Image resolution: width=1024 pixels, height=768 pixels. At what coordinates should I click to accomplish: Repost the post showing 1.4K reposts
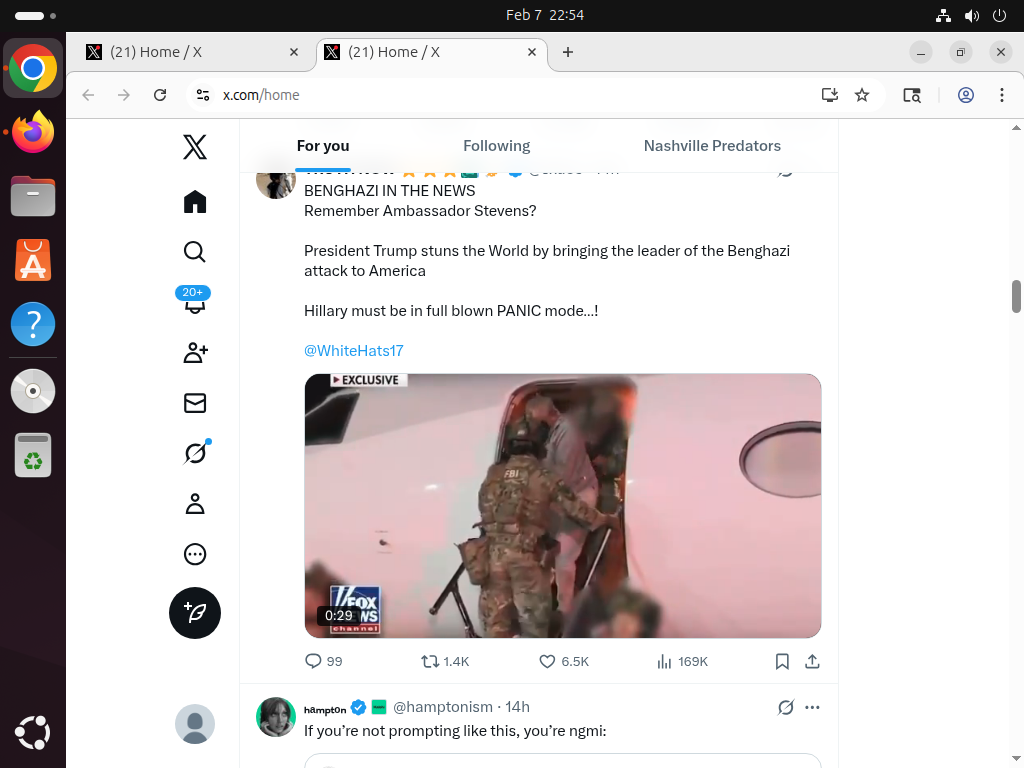[x=430, y=662]
